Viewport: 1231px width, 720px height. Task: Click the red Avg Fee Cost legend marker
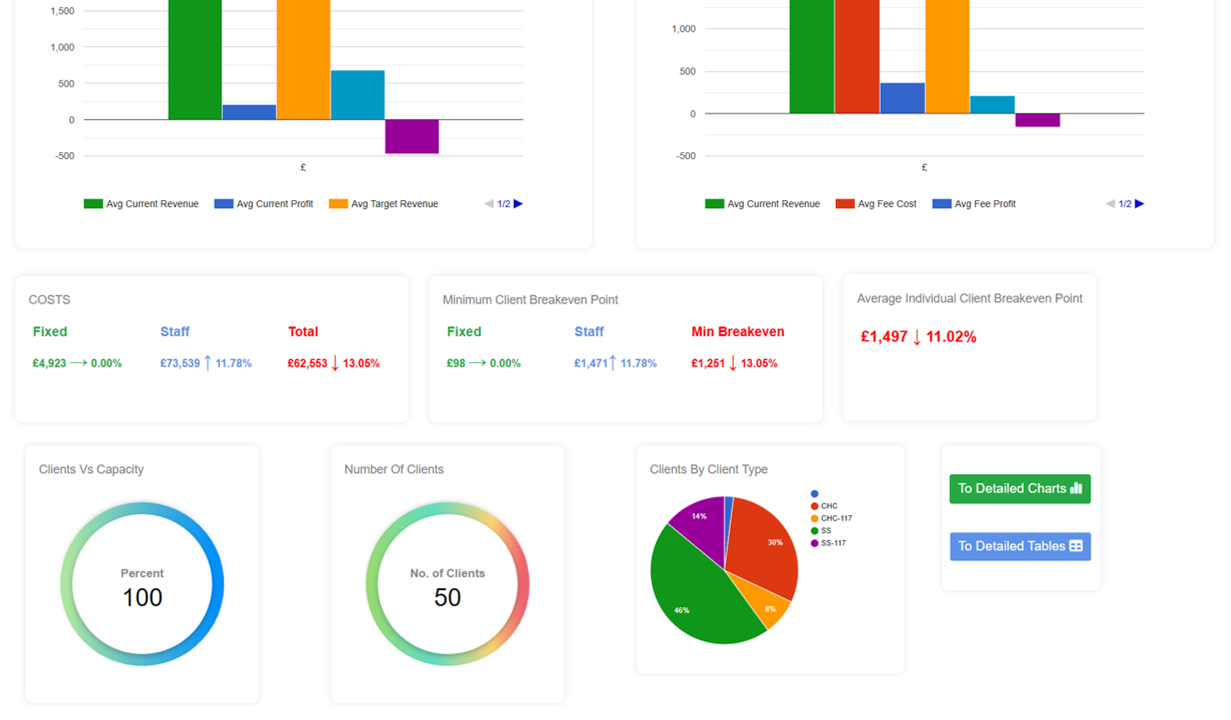(845, 204)
